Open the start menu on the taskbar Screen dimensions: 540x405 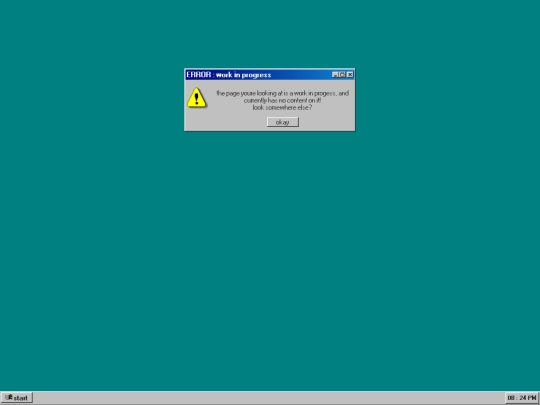coord(17,398)
